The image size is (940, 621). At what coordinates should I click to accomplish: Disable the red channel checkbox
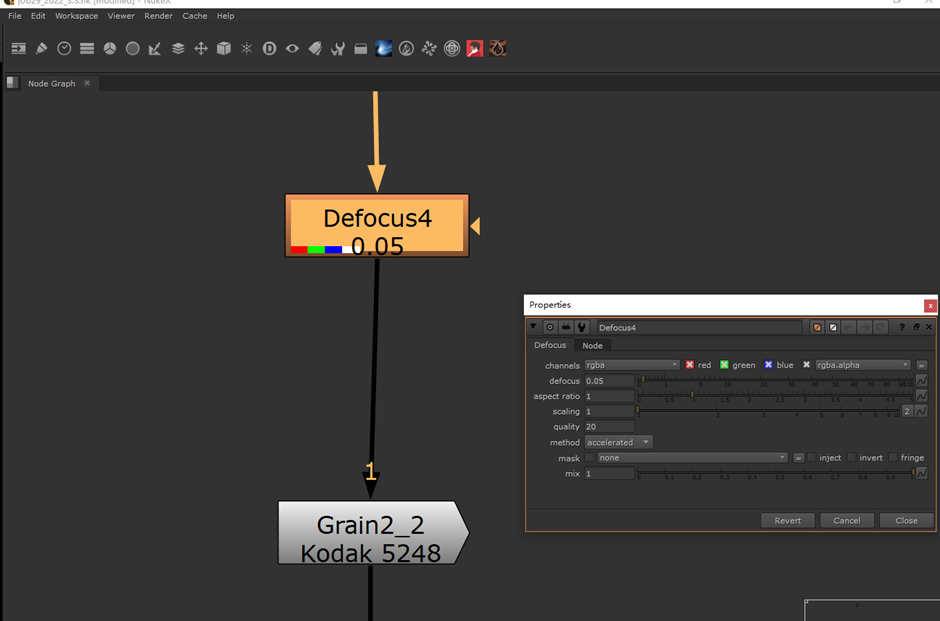coord(690,365)
